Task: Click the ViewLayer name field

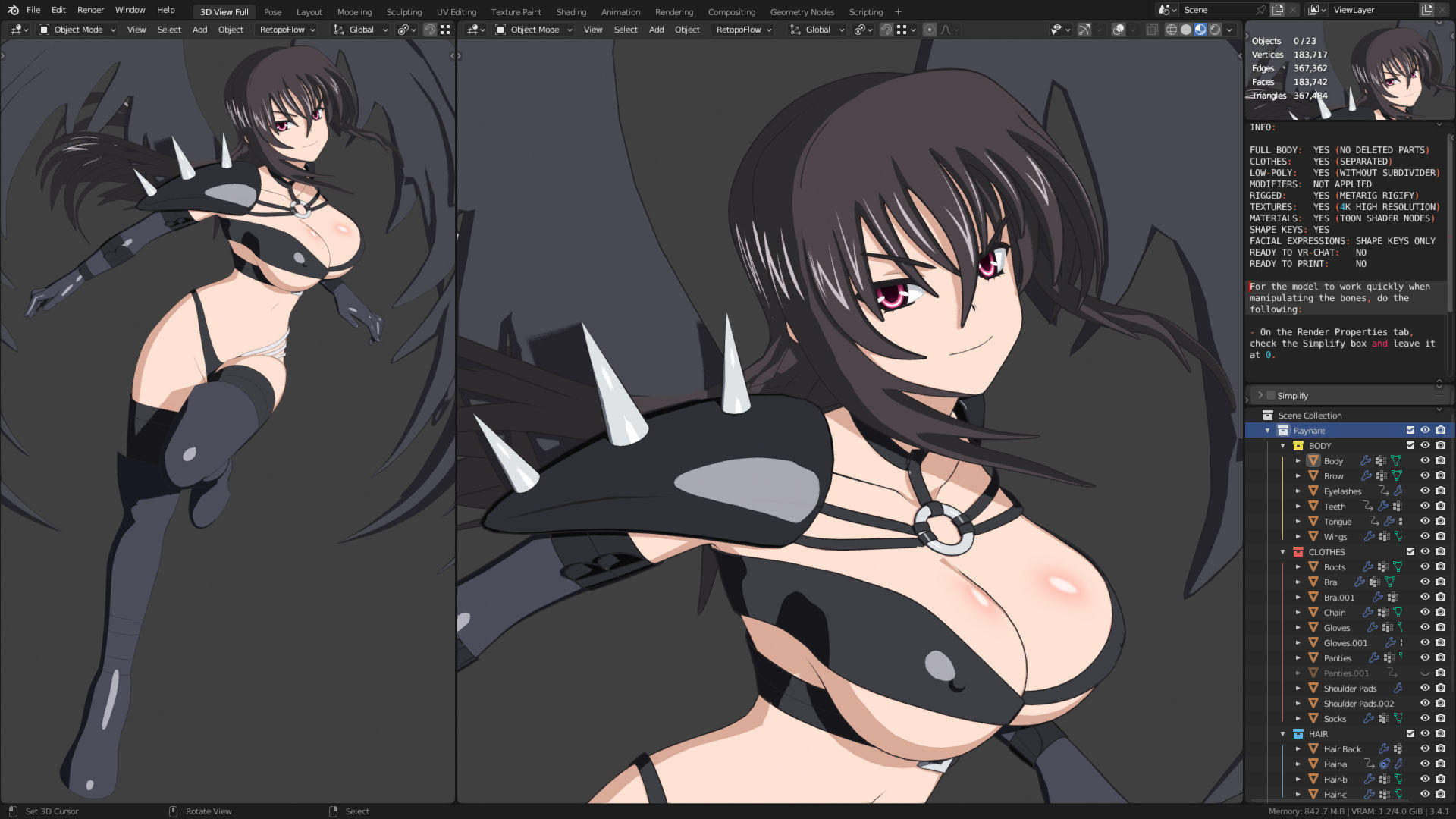Action: [1374, 10]
